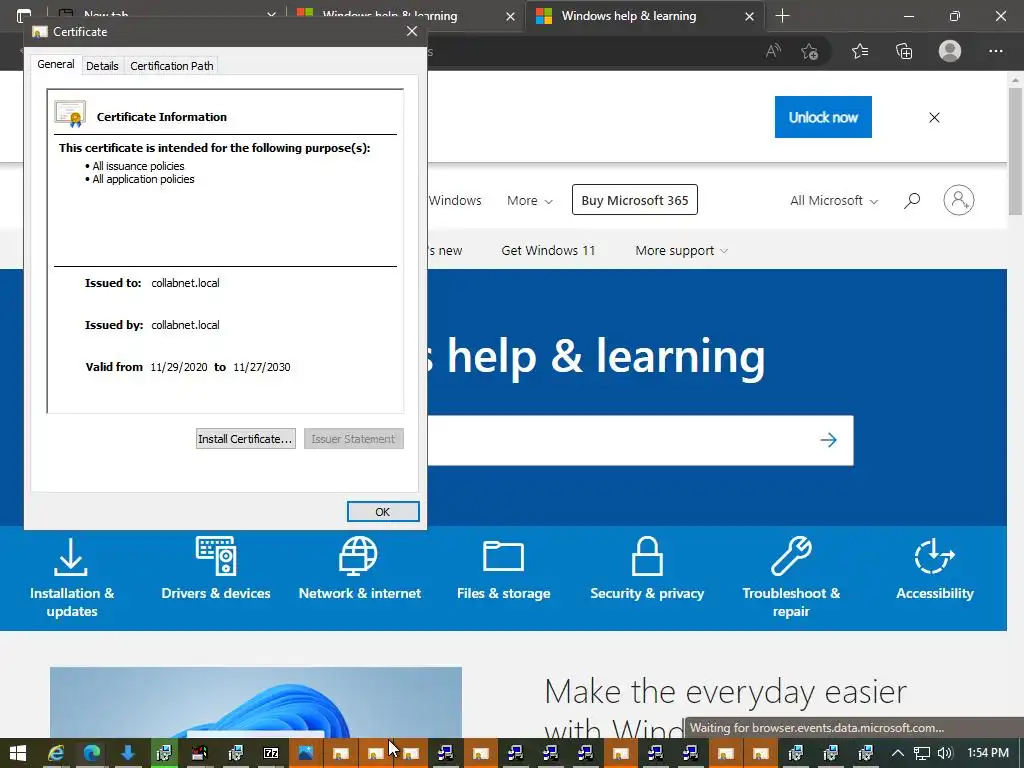The height and width of the screenshot is (768, 1024).
Task: Click the Windows 11 bloom thumbnail image
Action: tap(255, 702)
